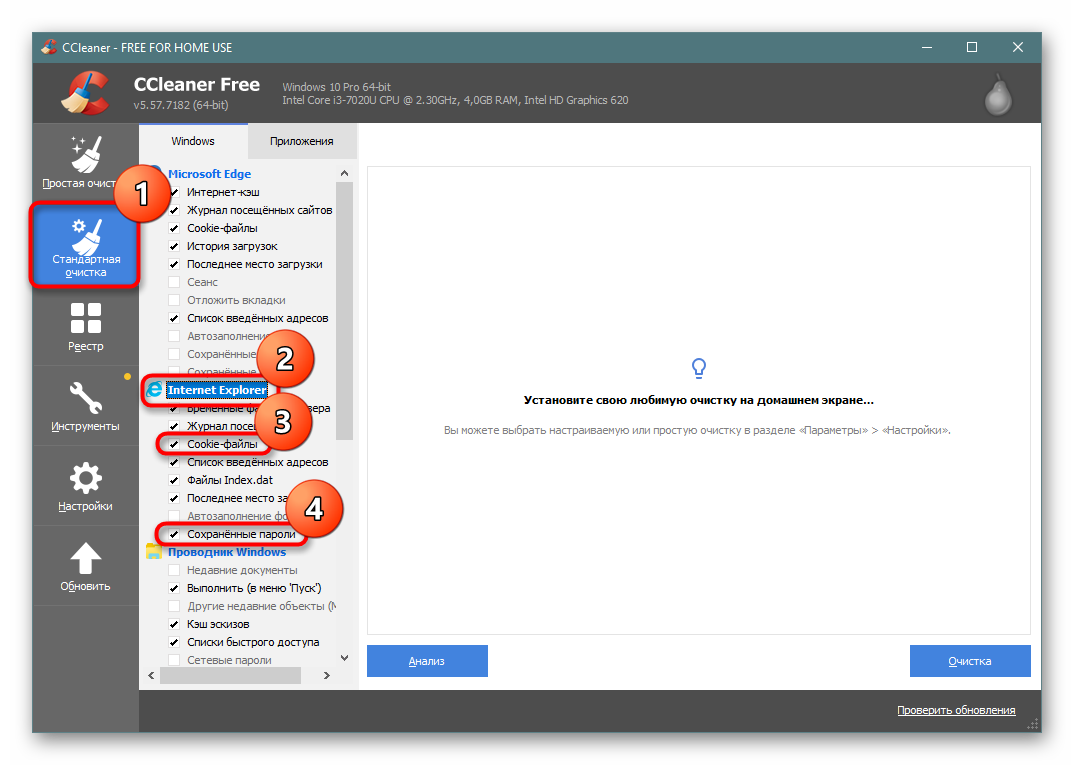
Task: Enable Отложить вкладки checkbox
Action: coord(174,300)
